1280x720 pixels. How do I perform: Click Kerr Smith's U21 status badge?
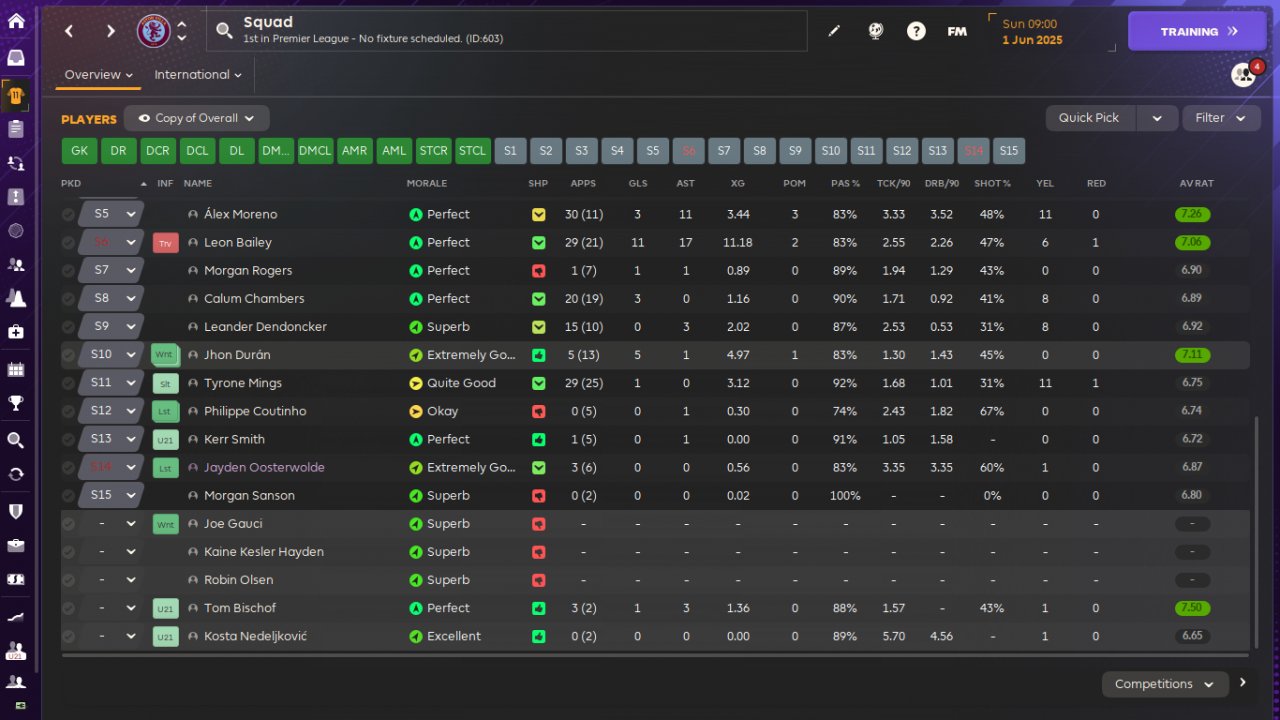pos(165,439)
